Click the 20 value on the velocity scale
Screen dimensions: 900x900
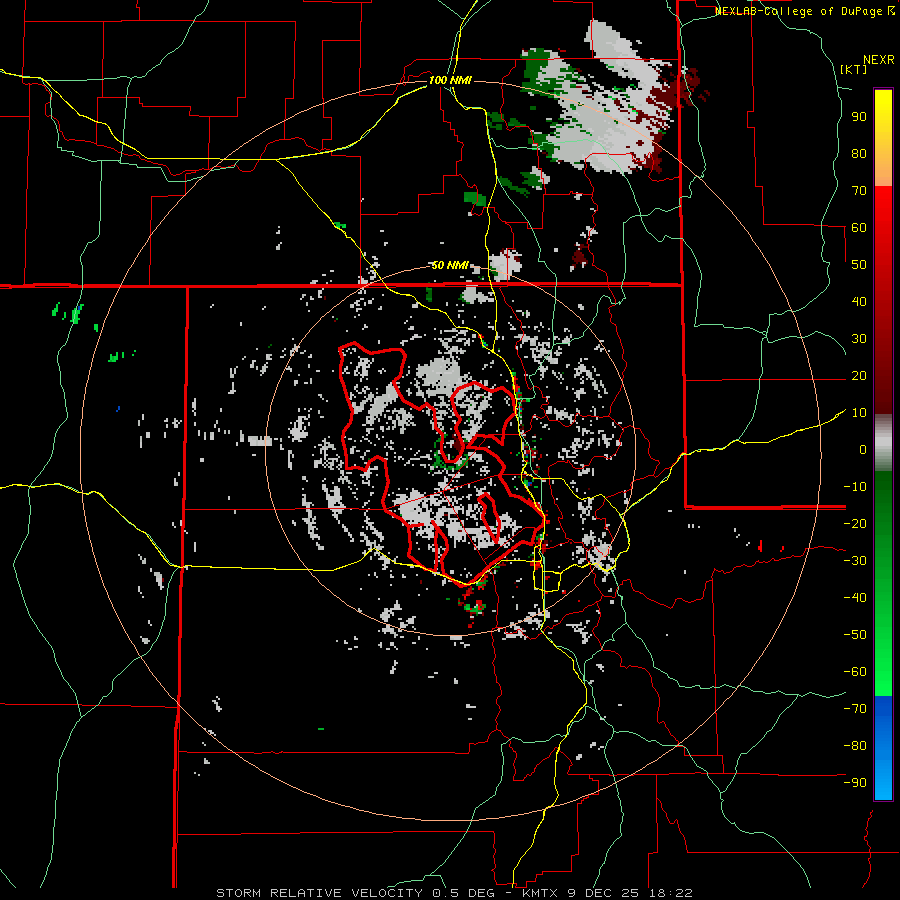pos(859,375)
